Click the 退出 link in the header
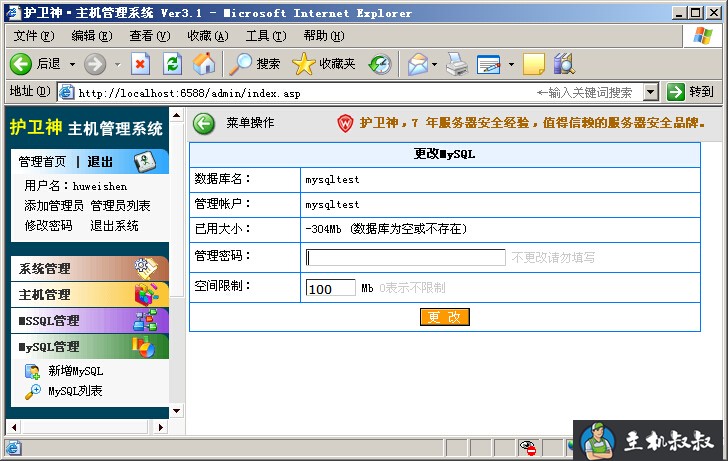The height and width of the screenshot is (461, 728). [100, 162]
